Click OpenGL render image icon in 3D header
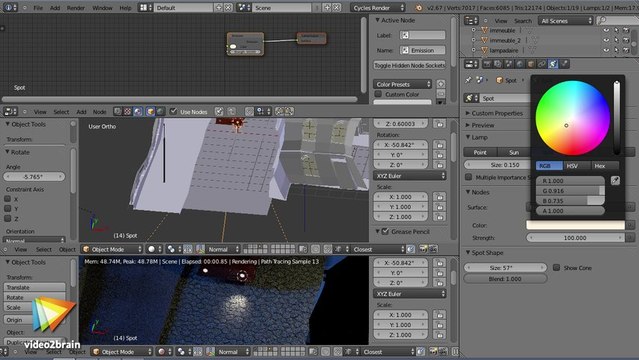 click(423, 249)
